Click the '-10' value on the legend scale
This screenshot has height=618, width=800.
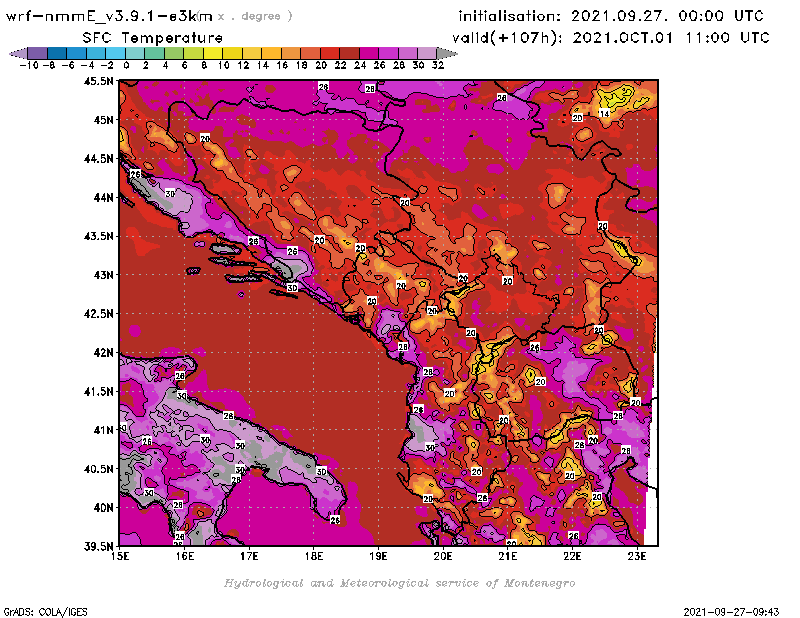point(29,65)
